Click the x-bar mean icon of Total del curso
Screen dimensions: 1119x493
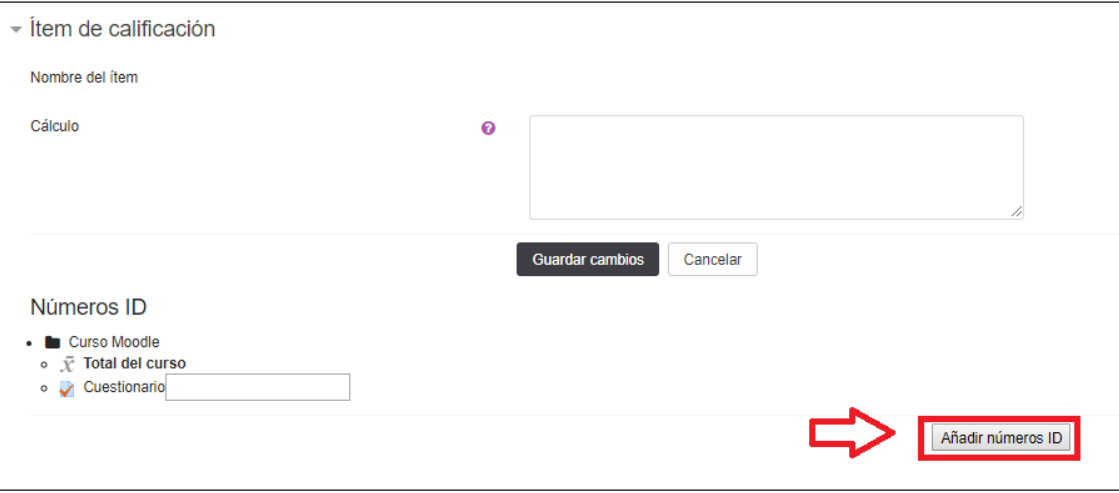click(67, 364)
